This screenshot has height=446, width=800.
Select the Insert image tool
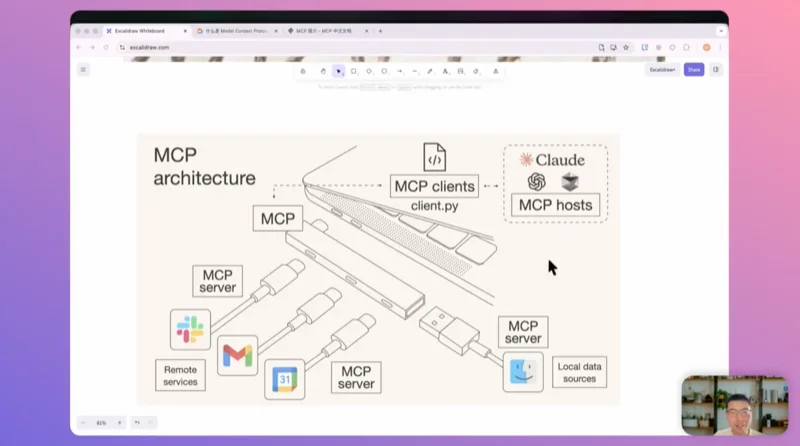[x=460, y=71]
